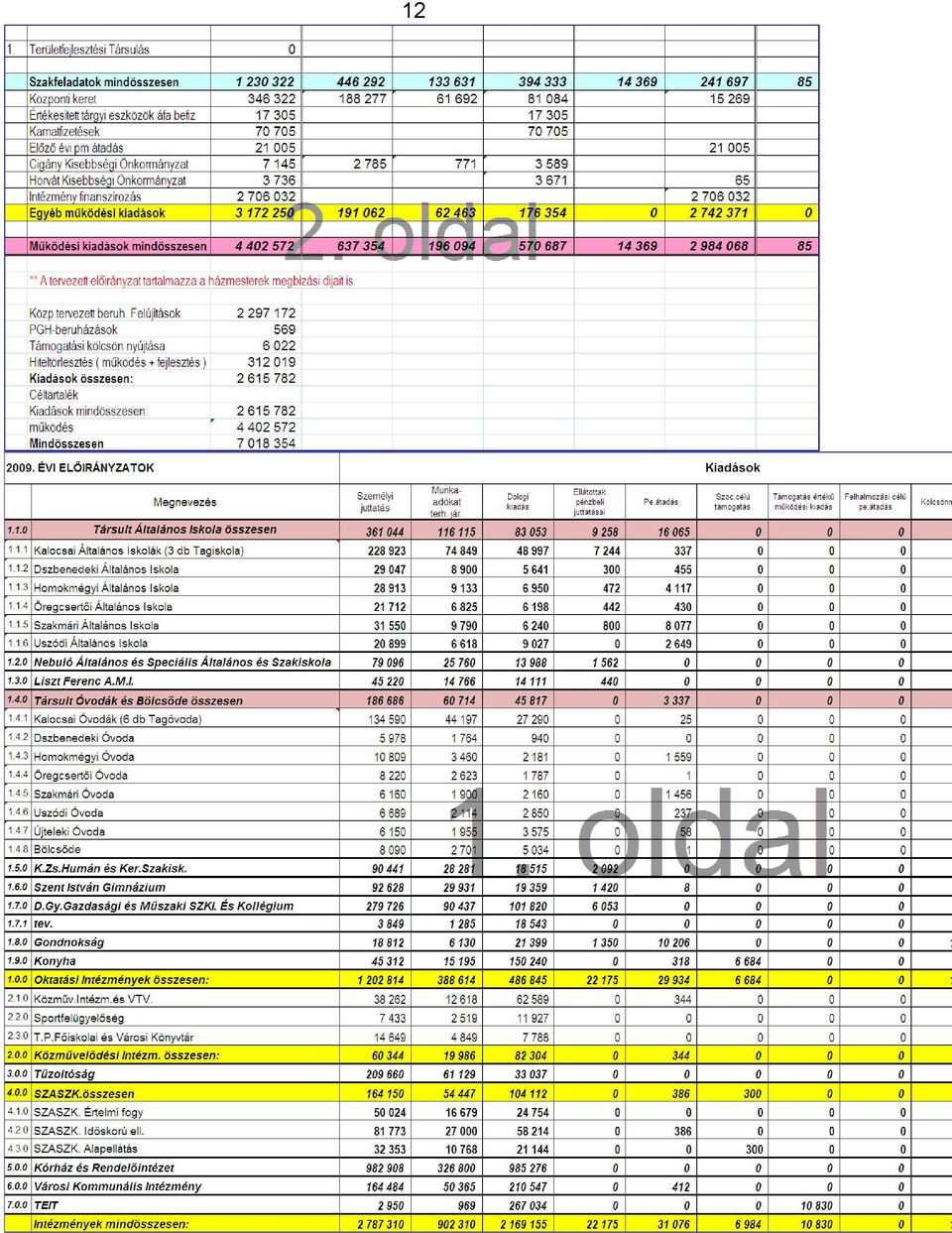Click 'Kalocsai Általános Iskolák (3 db Tagiskola)'
Screen dimensions: 952x1233
pos(139,551)
